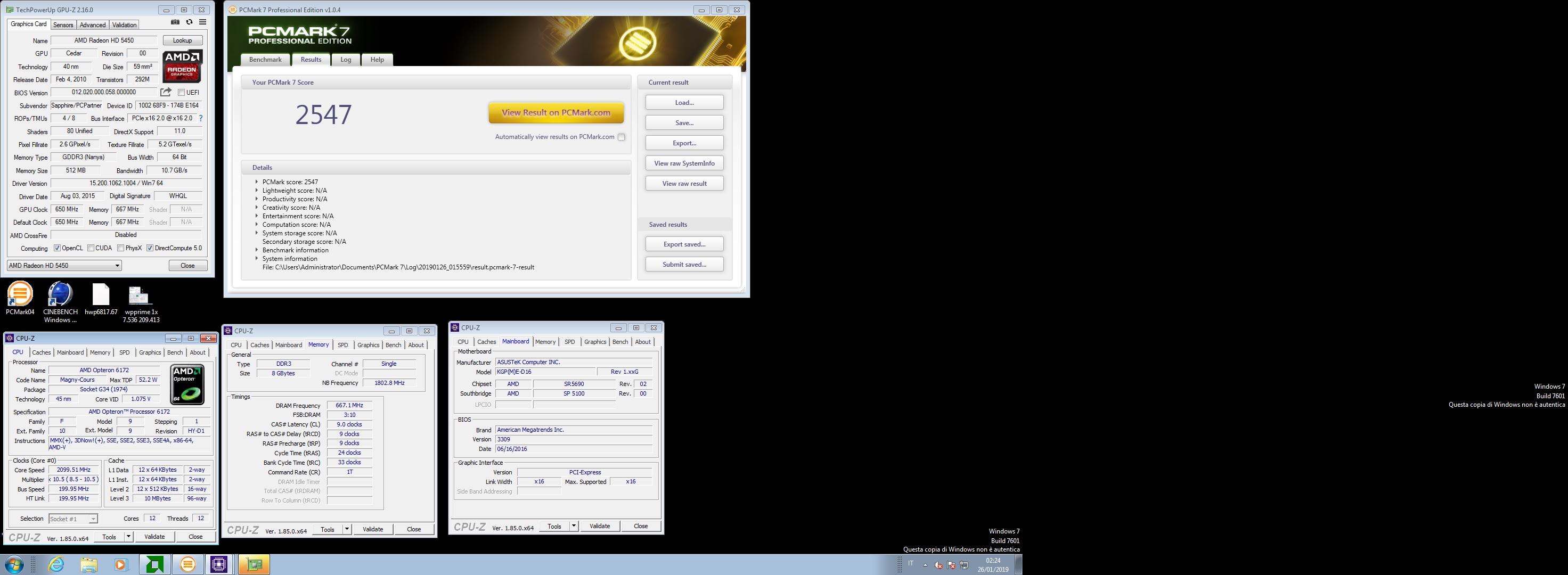The width and height of the screenshot is (1568, 575).
Task: Click the BIOS Version field in GPU-Z
Action: (104, 93)
